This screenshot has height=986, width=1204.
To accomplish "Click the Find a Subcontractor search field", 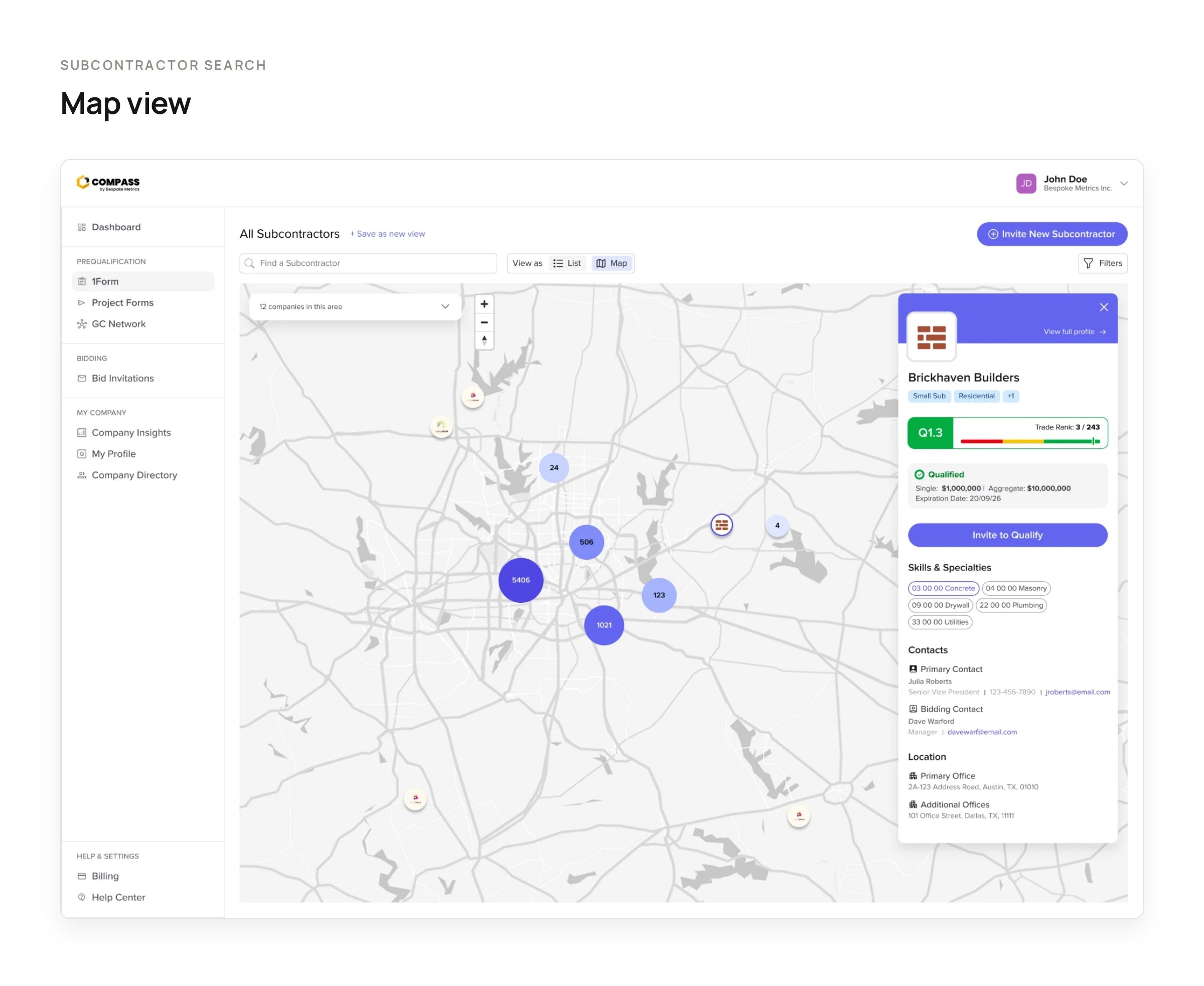I will [x=368, y=263].
